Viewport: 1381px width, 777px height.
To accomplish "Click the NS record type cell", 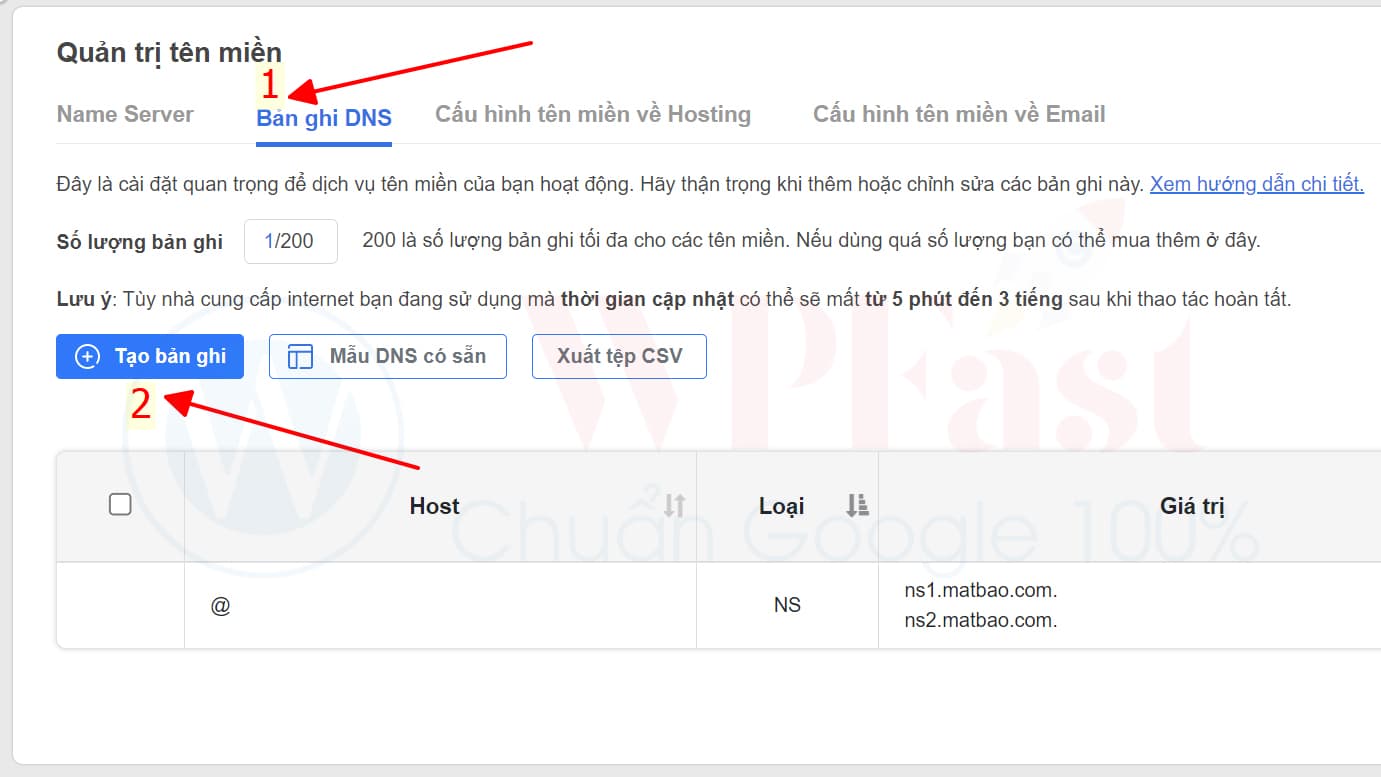I will pyautogui.click(x=787, y=606).
